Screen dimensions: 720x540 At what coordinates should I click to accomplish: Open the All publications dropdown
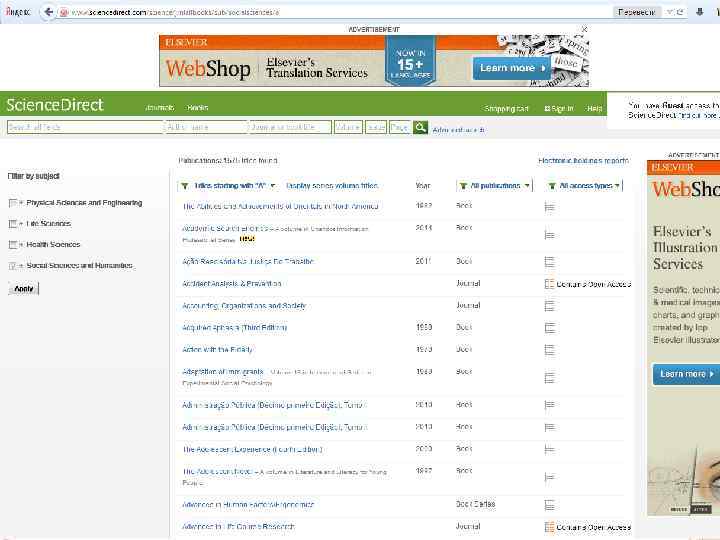click(x=495, y=186)
